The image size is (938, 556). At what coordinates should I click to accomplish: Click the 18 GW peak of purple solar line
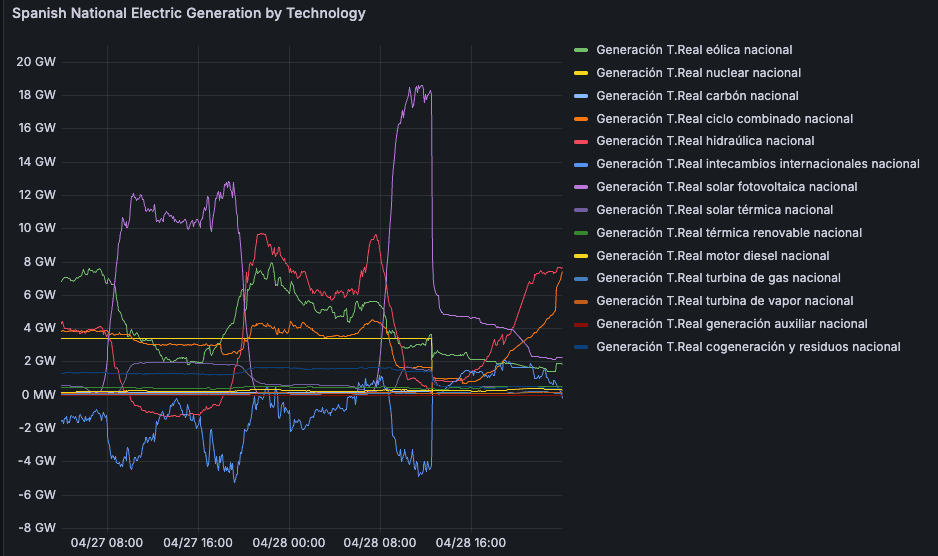[x=418, y=87]
